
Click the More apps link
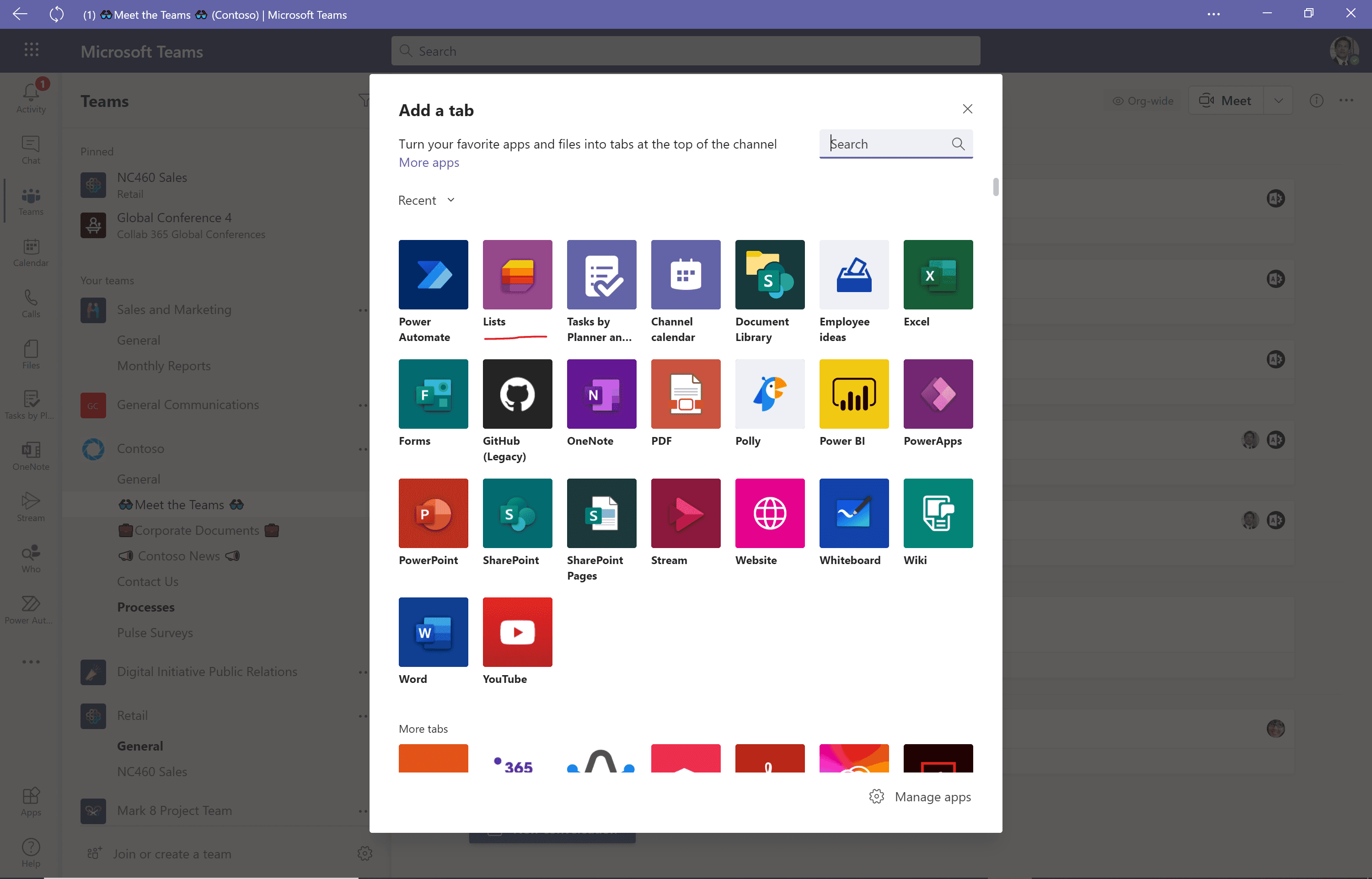[429, 163]
